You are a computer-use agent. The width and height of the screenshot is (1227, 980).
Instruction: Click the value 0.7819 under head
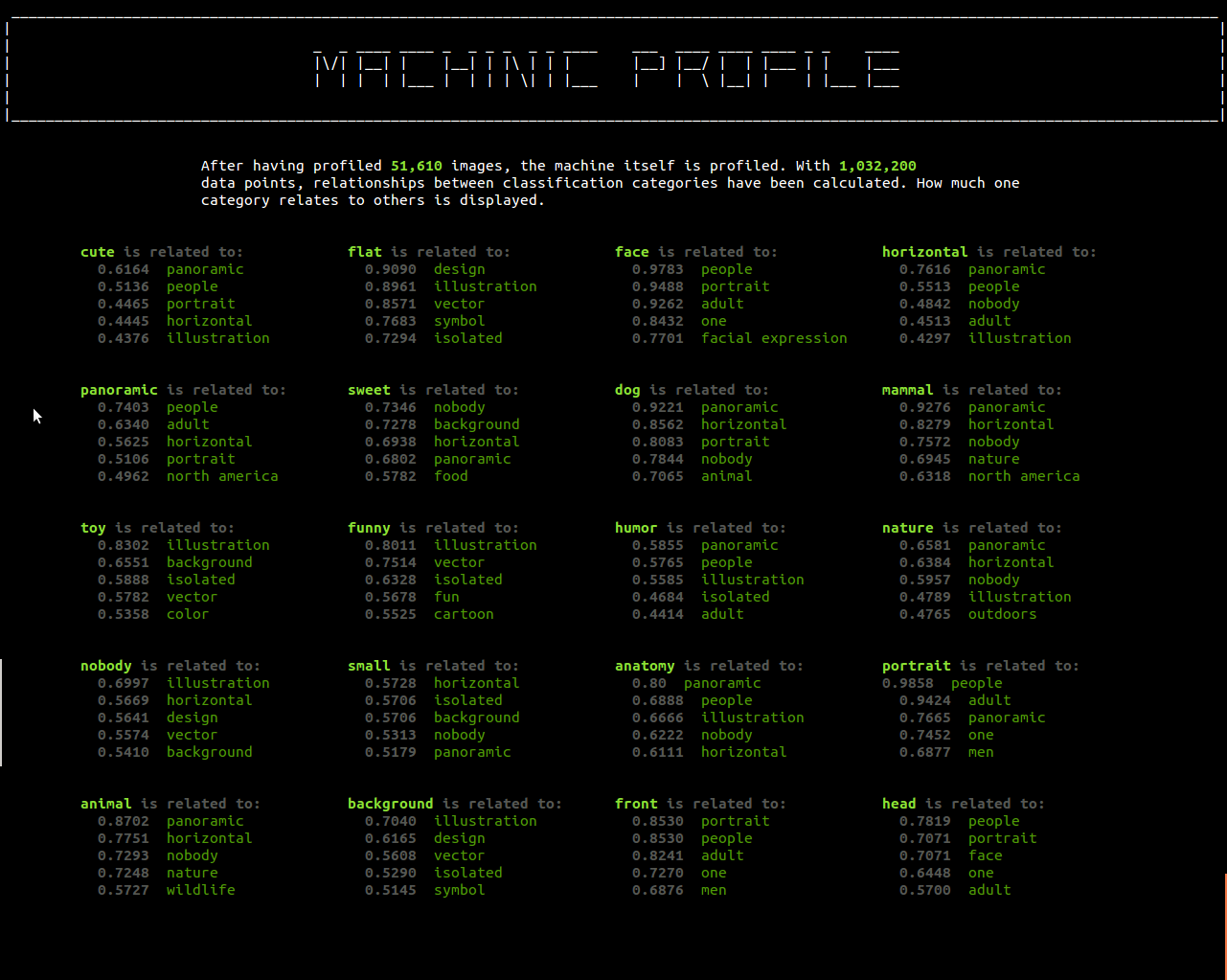(x=925, y=821)
